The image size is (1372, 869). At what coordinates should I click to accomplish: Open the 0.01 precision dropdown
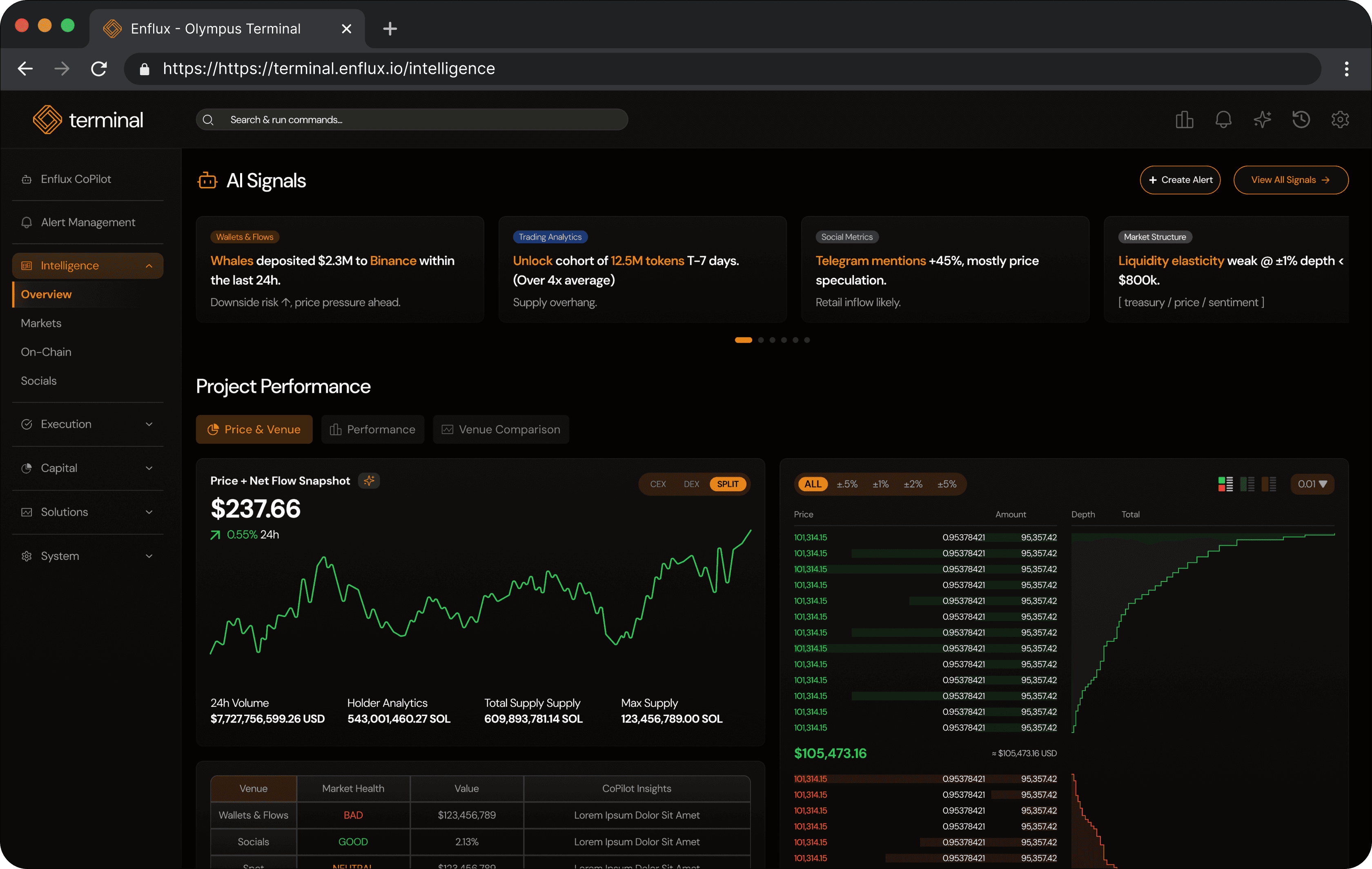tap(1312, 484)
